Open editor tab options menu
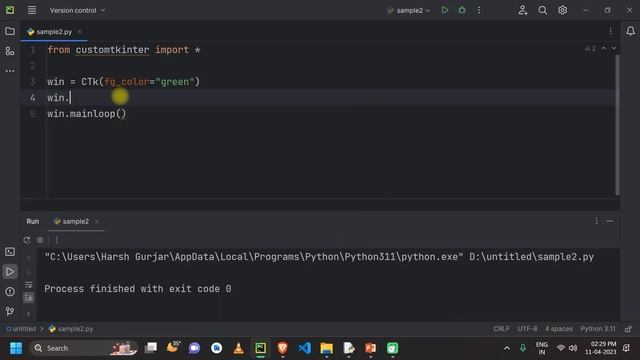 610,31
